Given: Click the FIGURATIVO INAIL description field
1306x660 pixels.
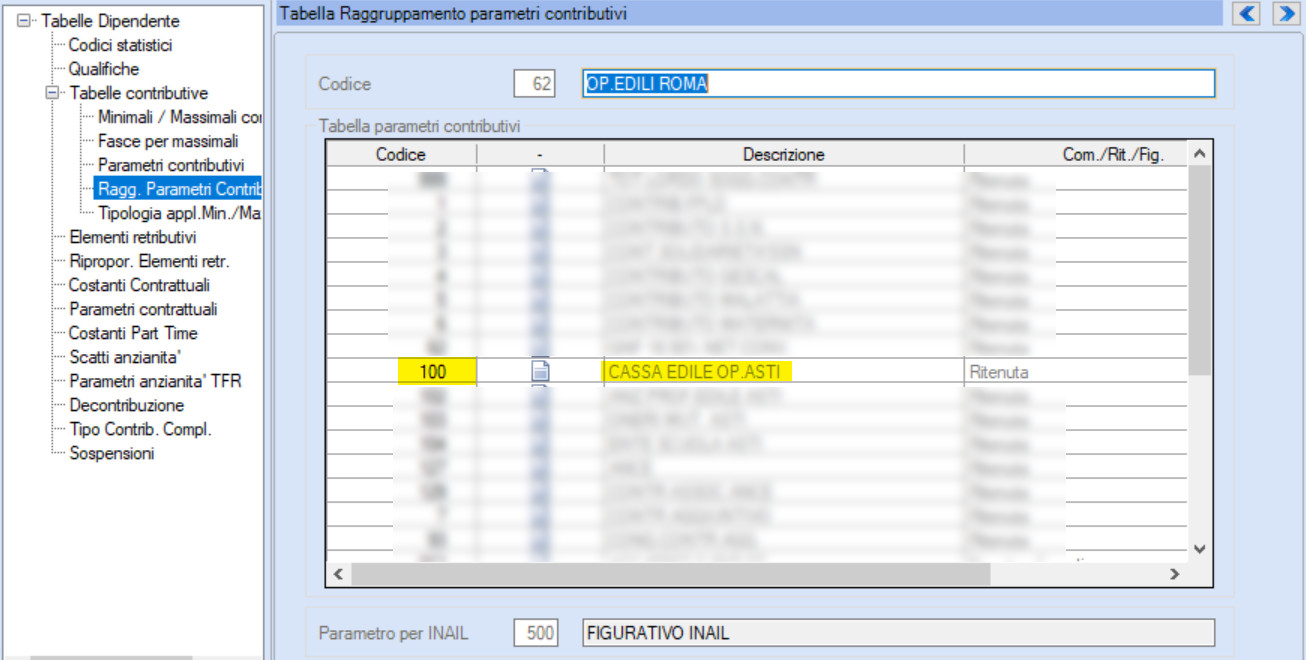Looking at the screenshot, I should coord(899,633).
